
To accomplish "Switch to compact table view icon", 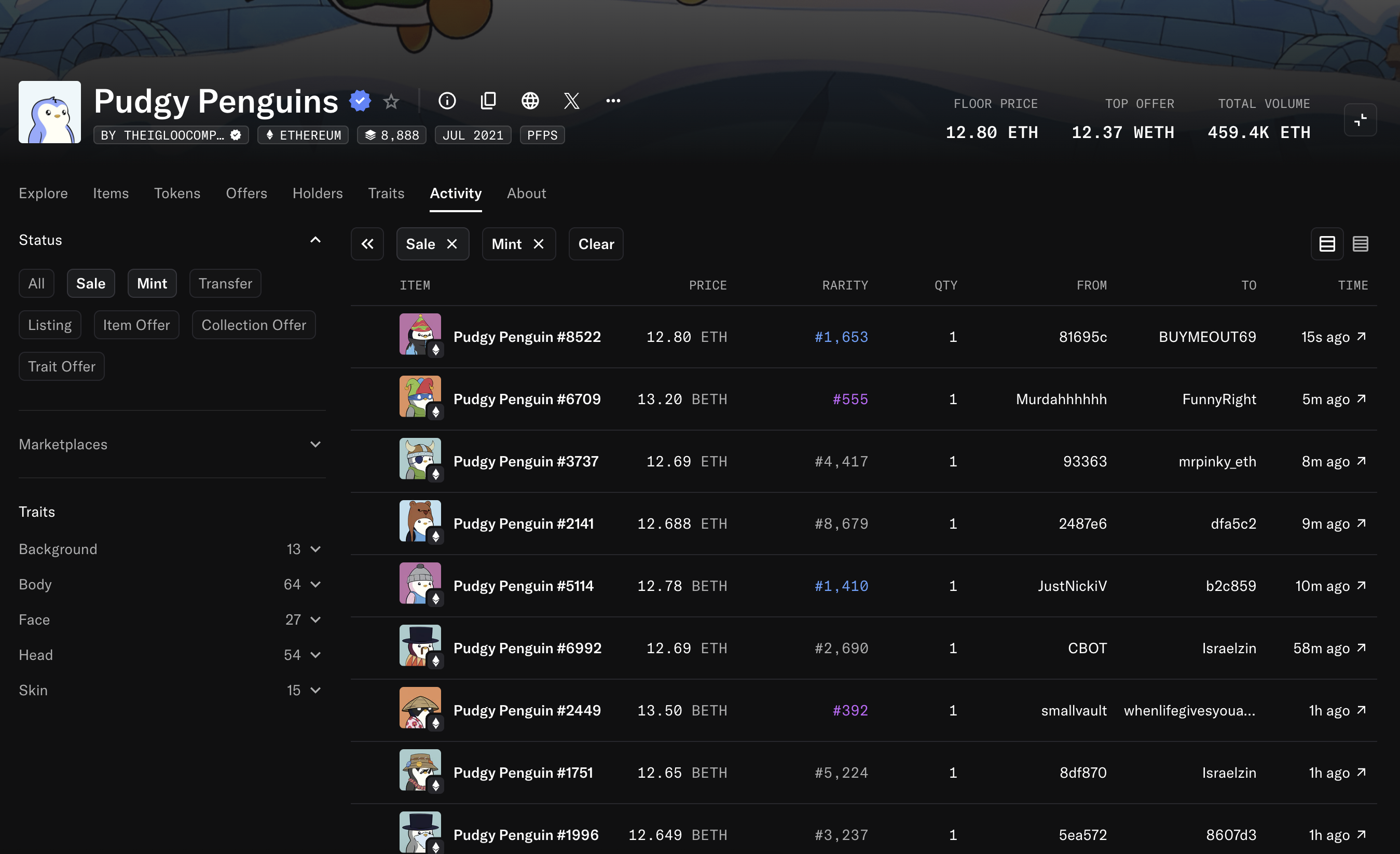I will point(1360,244).
